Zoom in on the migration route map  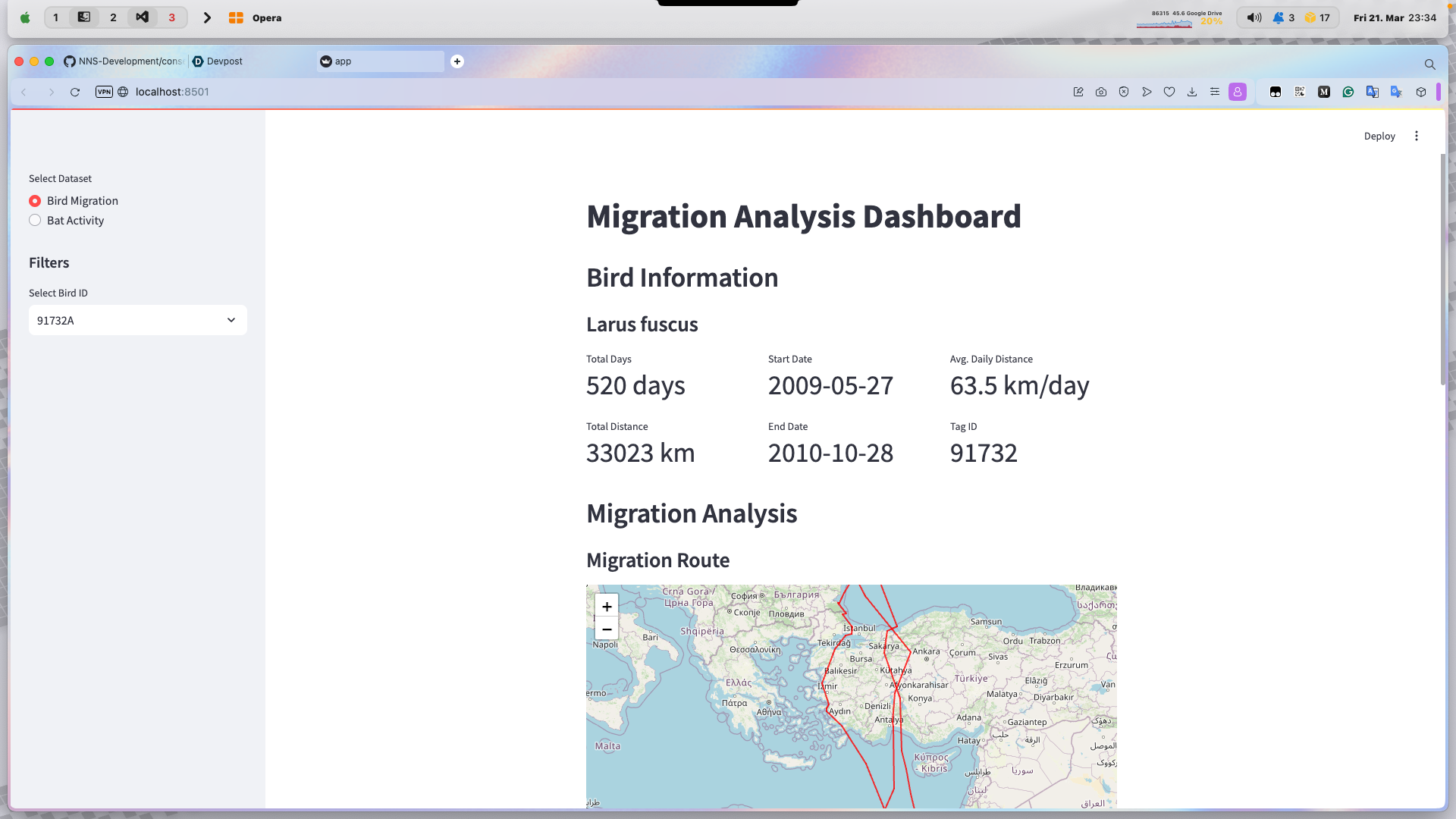point(607,607)
